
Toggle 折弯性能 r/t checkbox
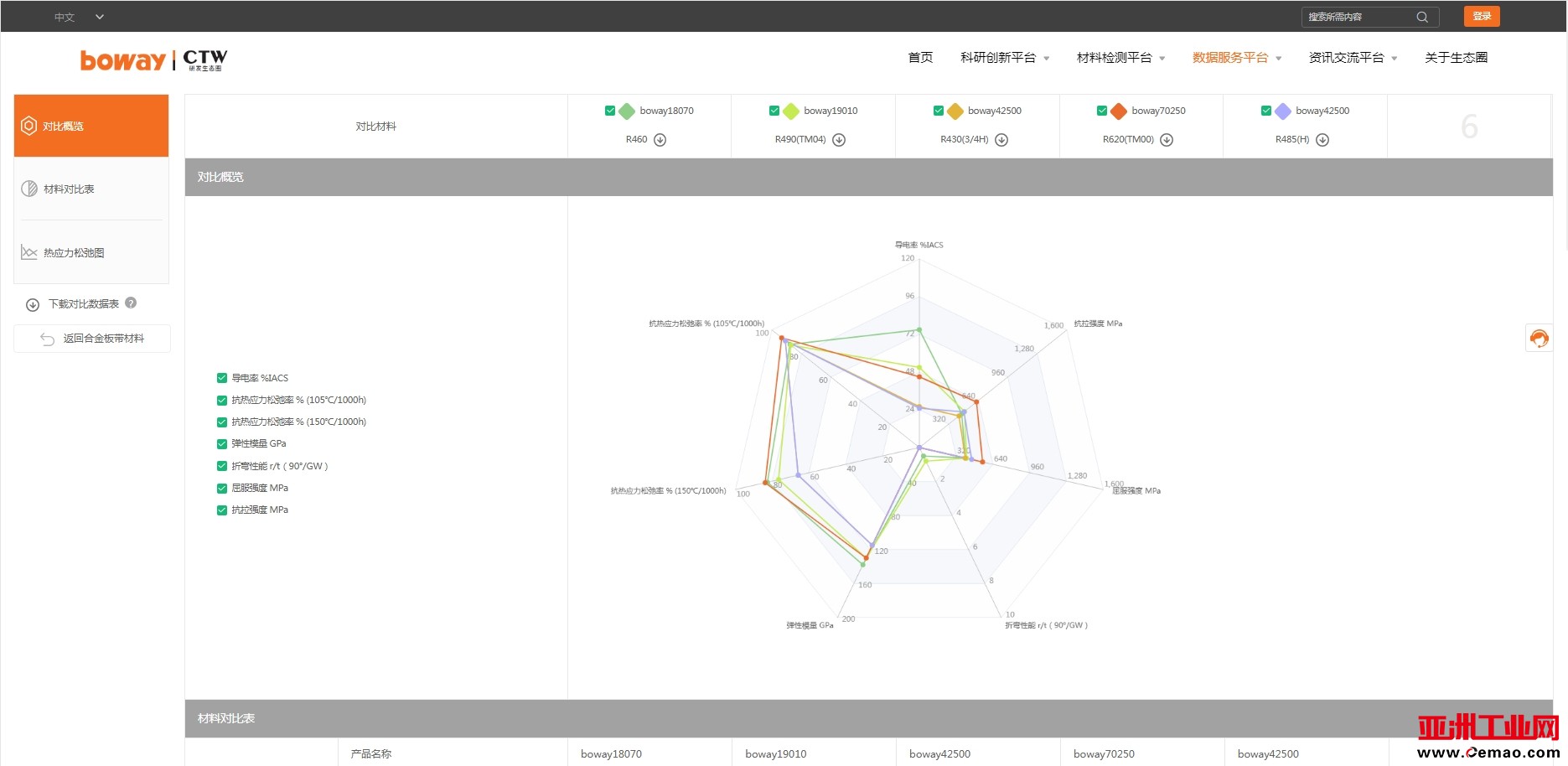pos(222,466)
